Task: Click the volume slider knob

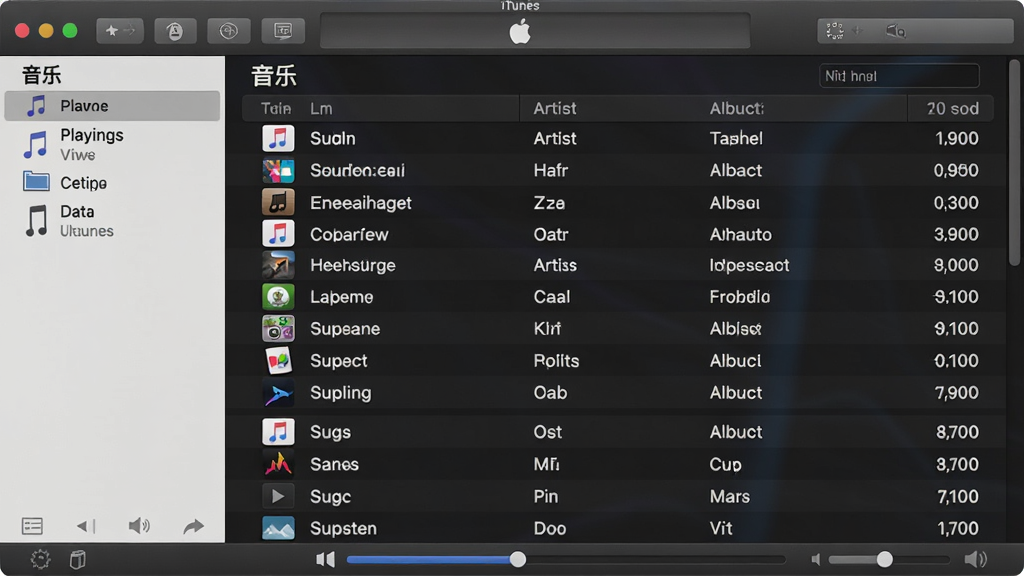Action: [x=884, y=559]
